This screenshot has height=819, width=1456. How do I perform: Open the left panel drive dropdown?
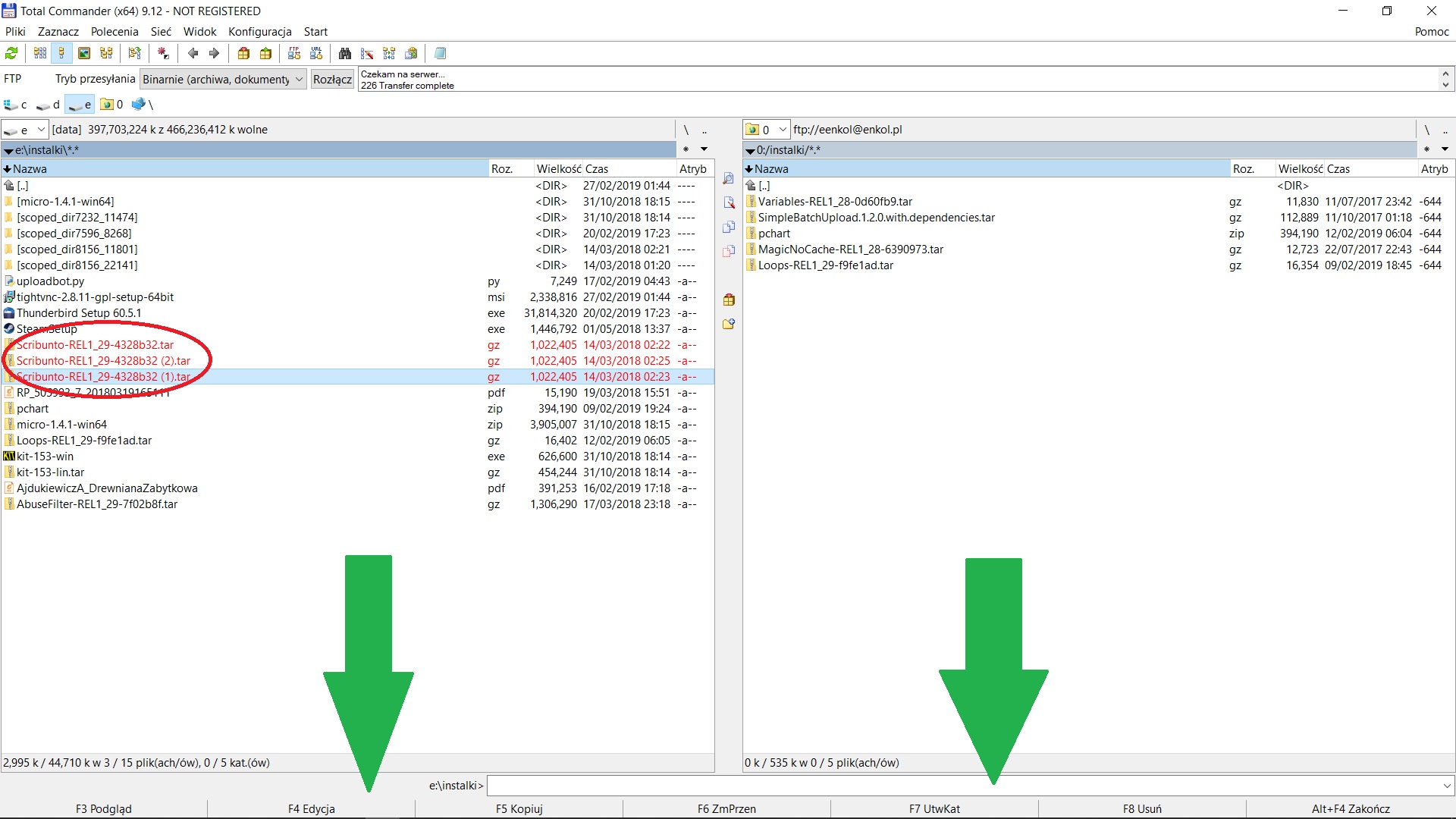(41, 130)
